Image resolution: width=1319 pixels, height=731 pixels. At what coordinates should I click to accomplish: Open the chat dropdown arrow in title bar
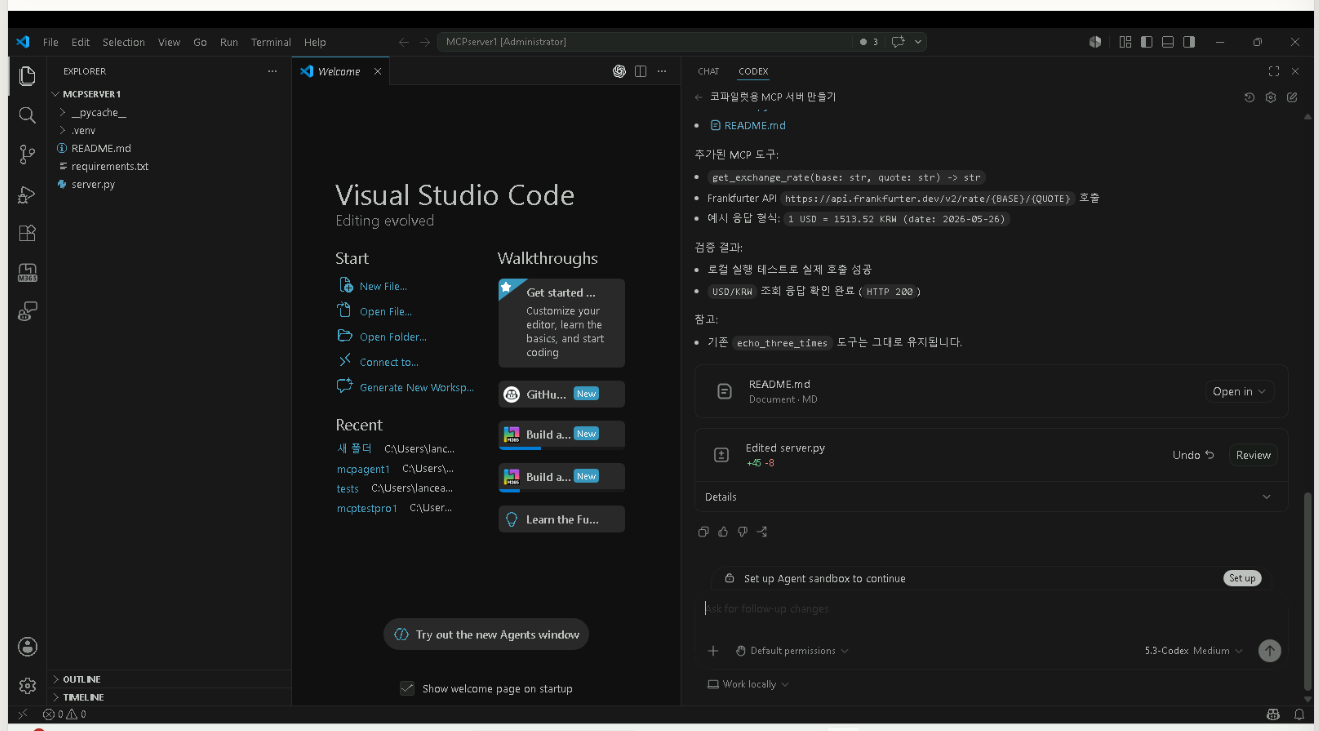(x=918, y=42)
